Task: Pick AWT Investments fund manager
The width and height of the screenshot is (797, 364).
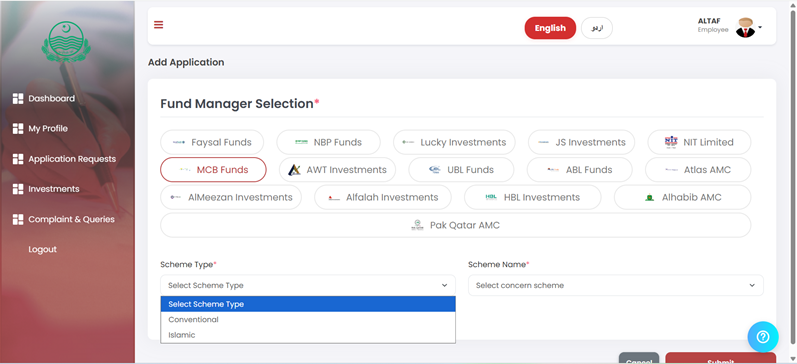Action: point(338,170)
